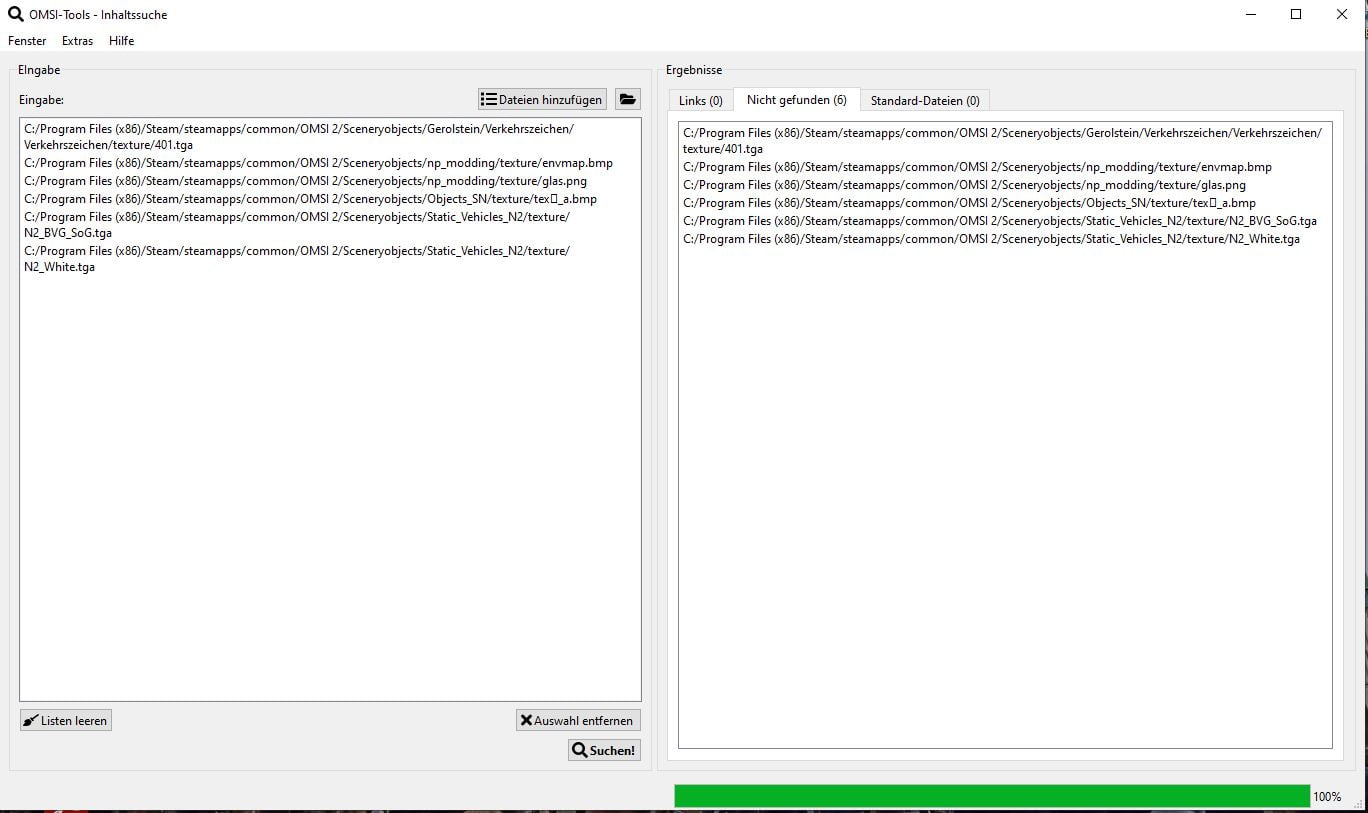The image size is (1368, 813).
Task: Open the Fenster menu
Action: (27, 41)
